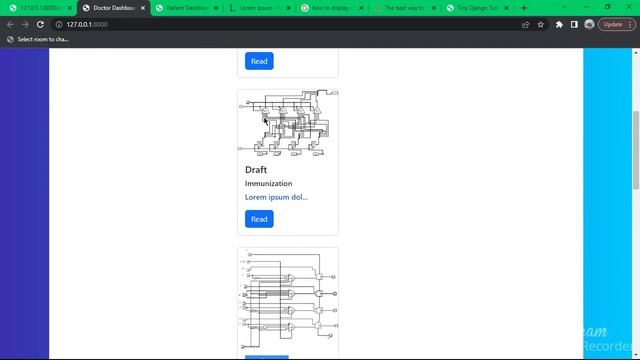The height and width of the screenshot is (360, 640).
Task: Close the first 127.0.0.1 tab
Action: (x=70, y=8)
